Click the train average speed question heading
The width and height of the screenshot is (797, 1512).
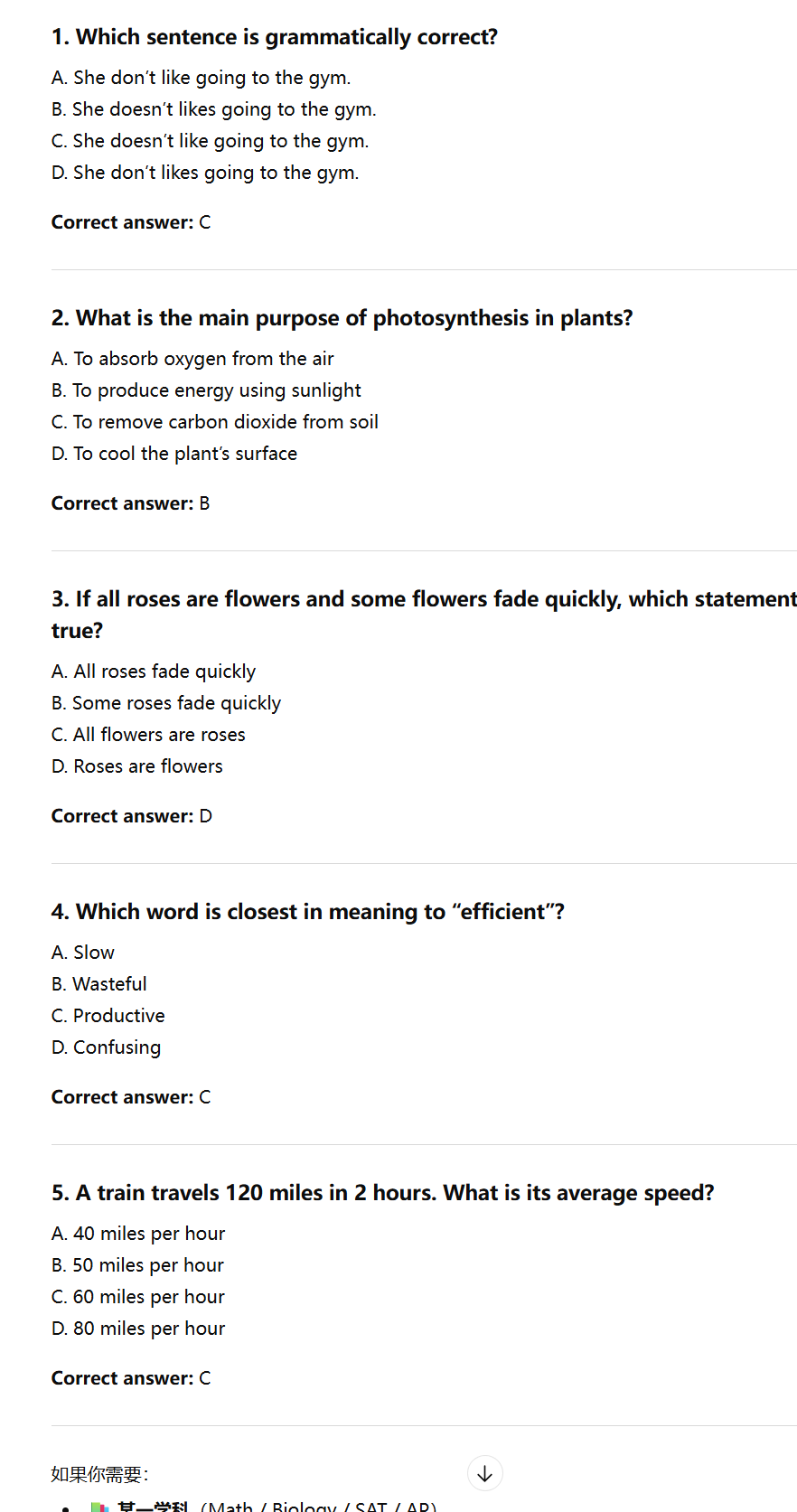tap(383, 1193)
